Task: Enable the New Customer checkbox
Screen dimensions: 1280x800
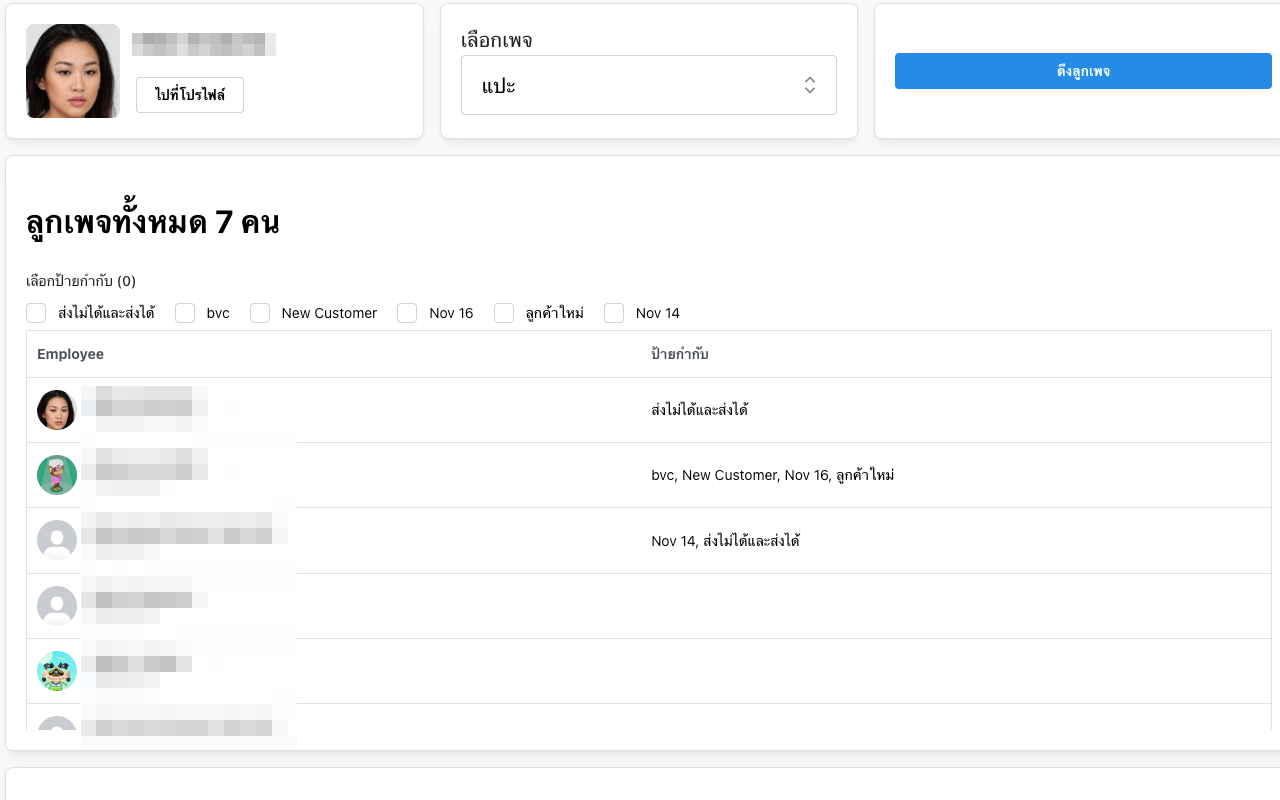Action: click(260, 313)
